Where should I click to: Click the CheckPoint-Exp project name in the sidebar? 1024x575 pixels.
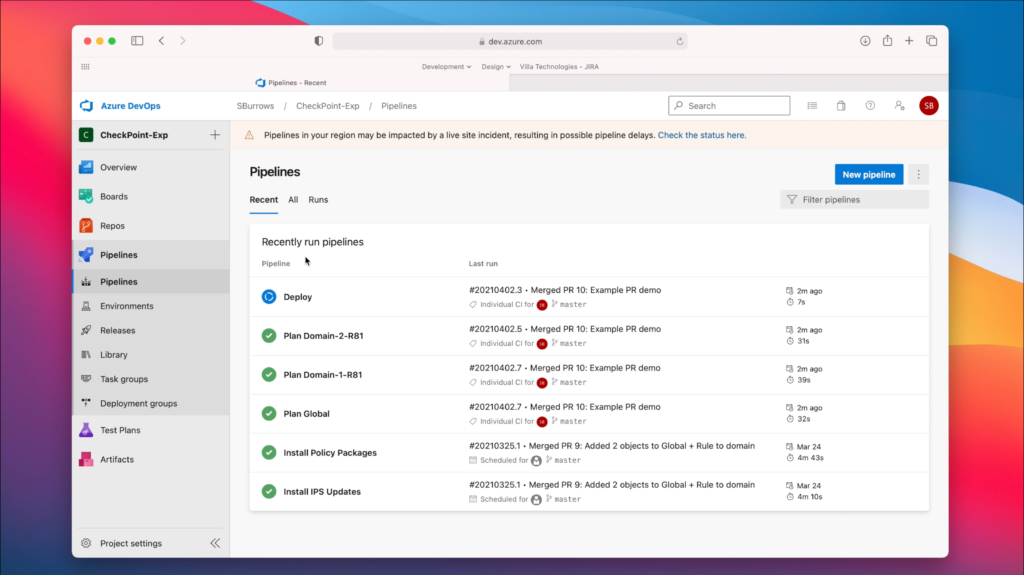[134, 135]
